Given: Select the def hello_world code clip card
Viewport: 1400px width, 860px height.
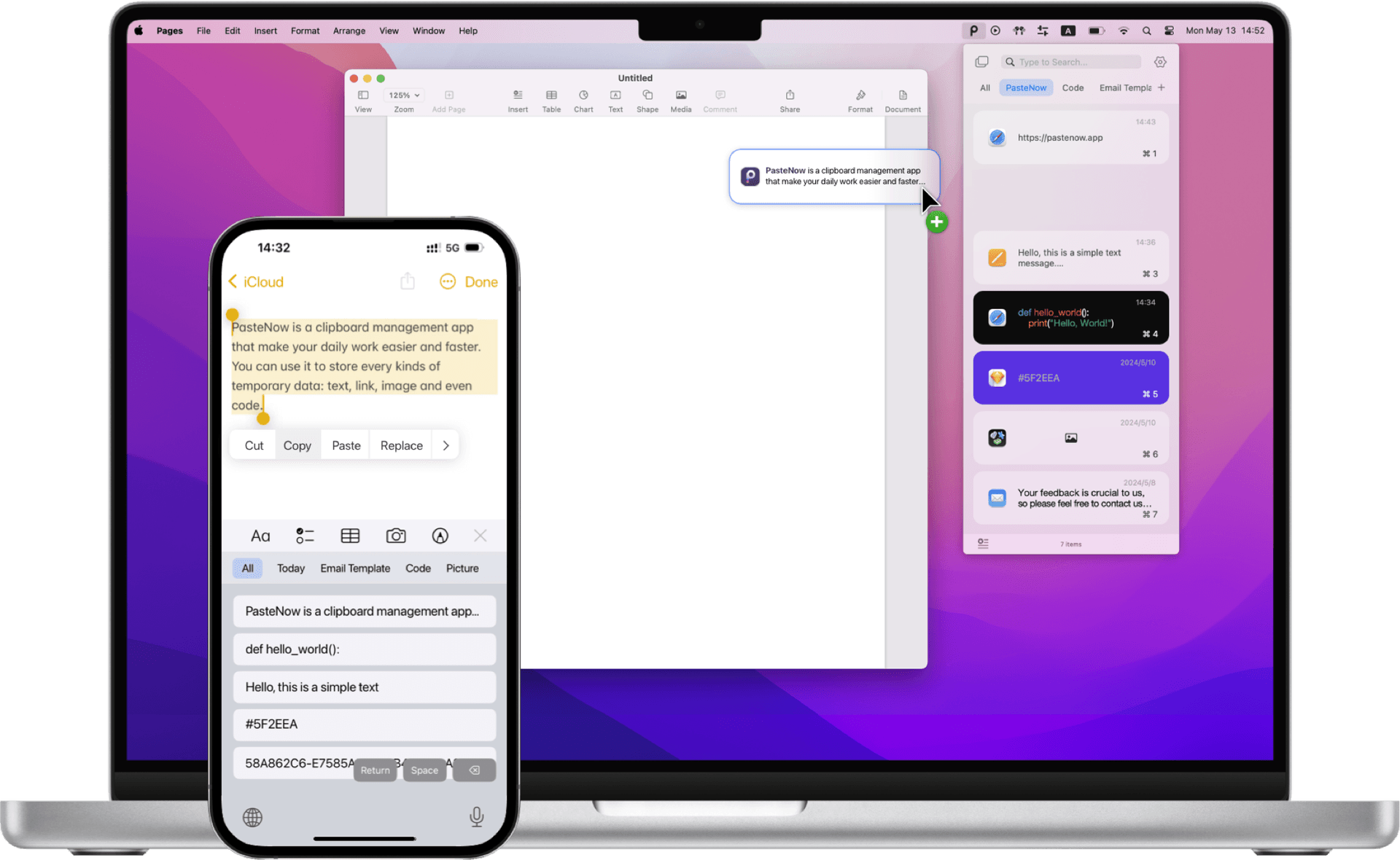Looking at the screenshot, I should click(1070, 318).
